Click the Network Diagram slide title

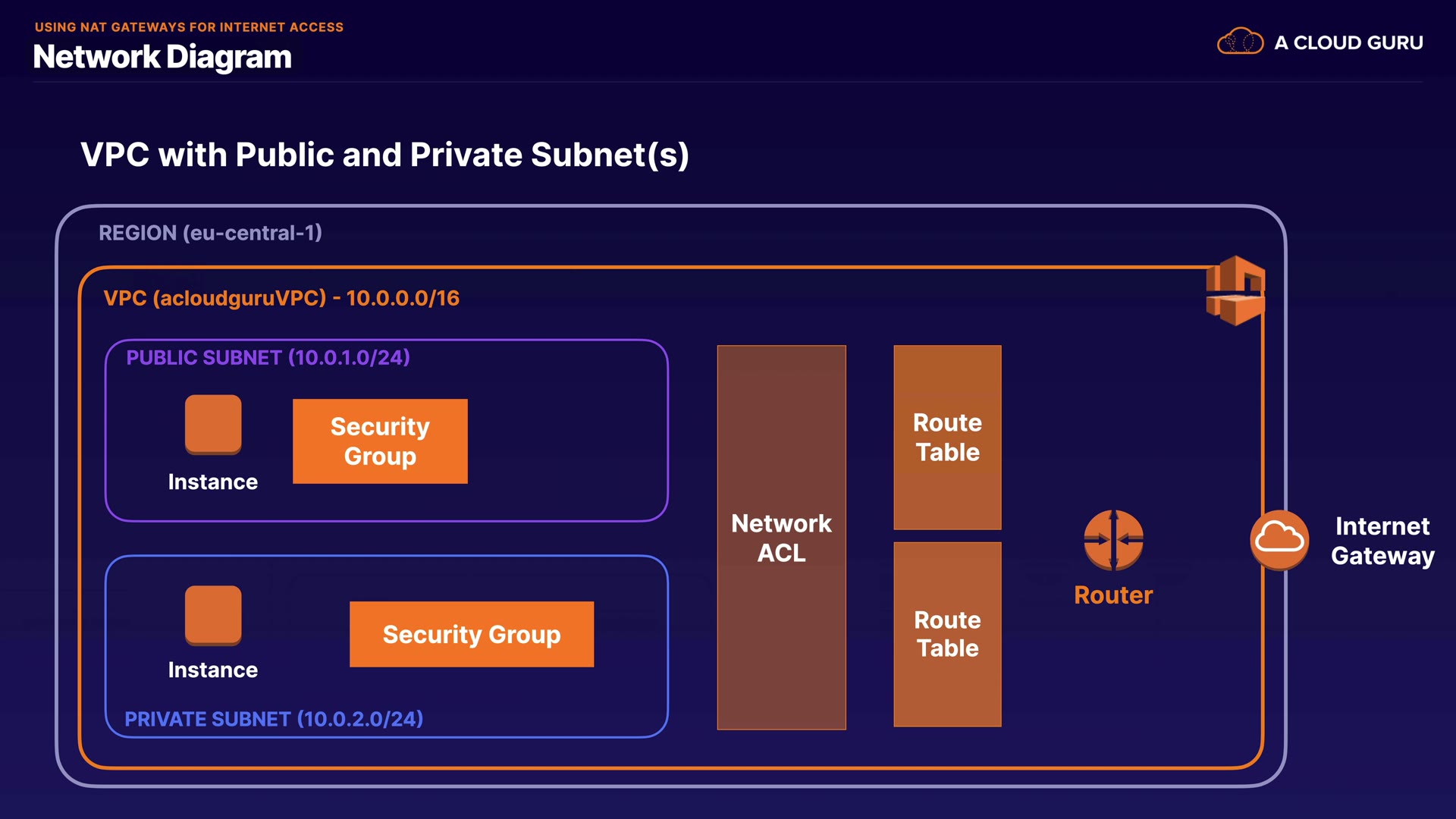tap(162, 58)
